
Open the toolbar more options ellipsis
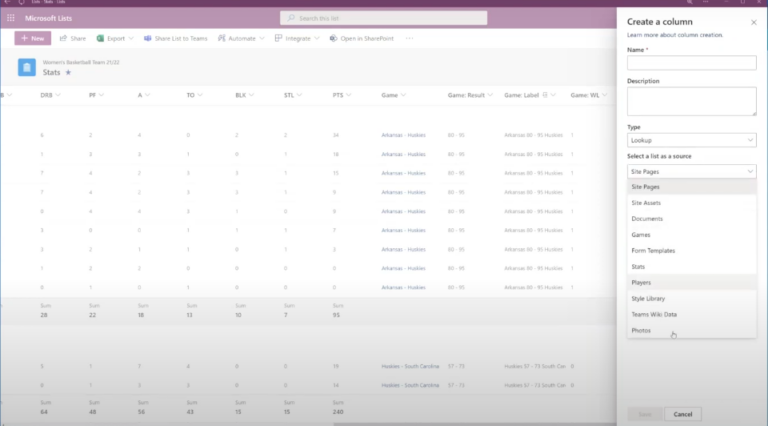[x=409, y=38]
